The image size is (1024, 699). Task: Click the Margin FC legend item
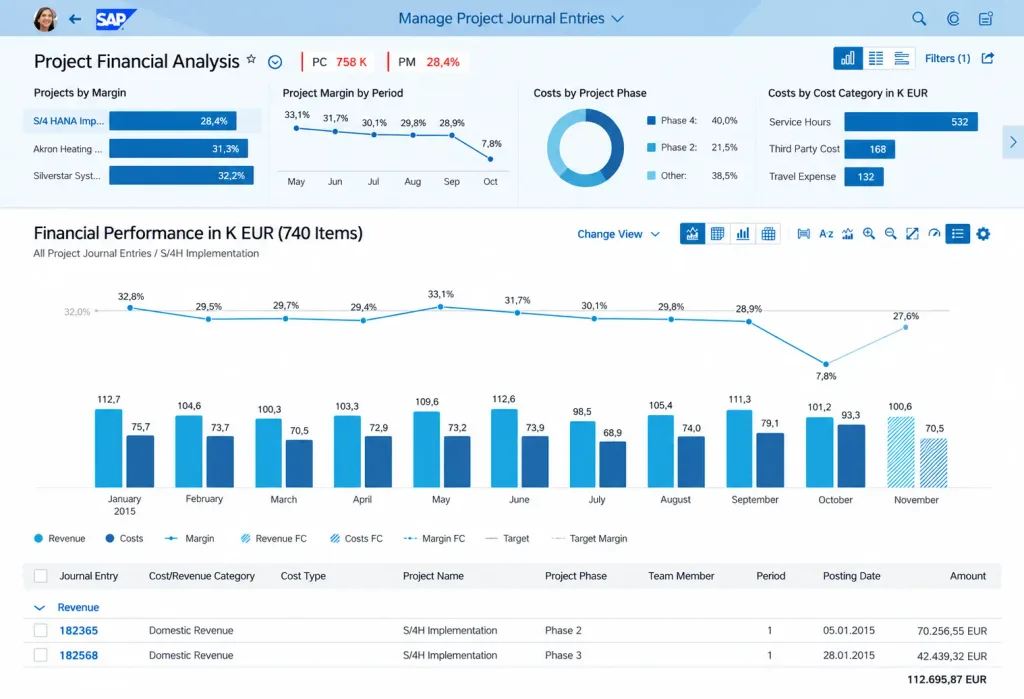(434, 538)
